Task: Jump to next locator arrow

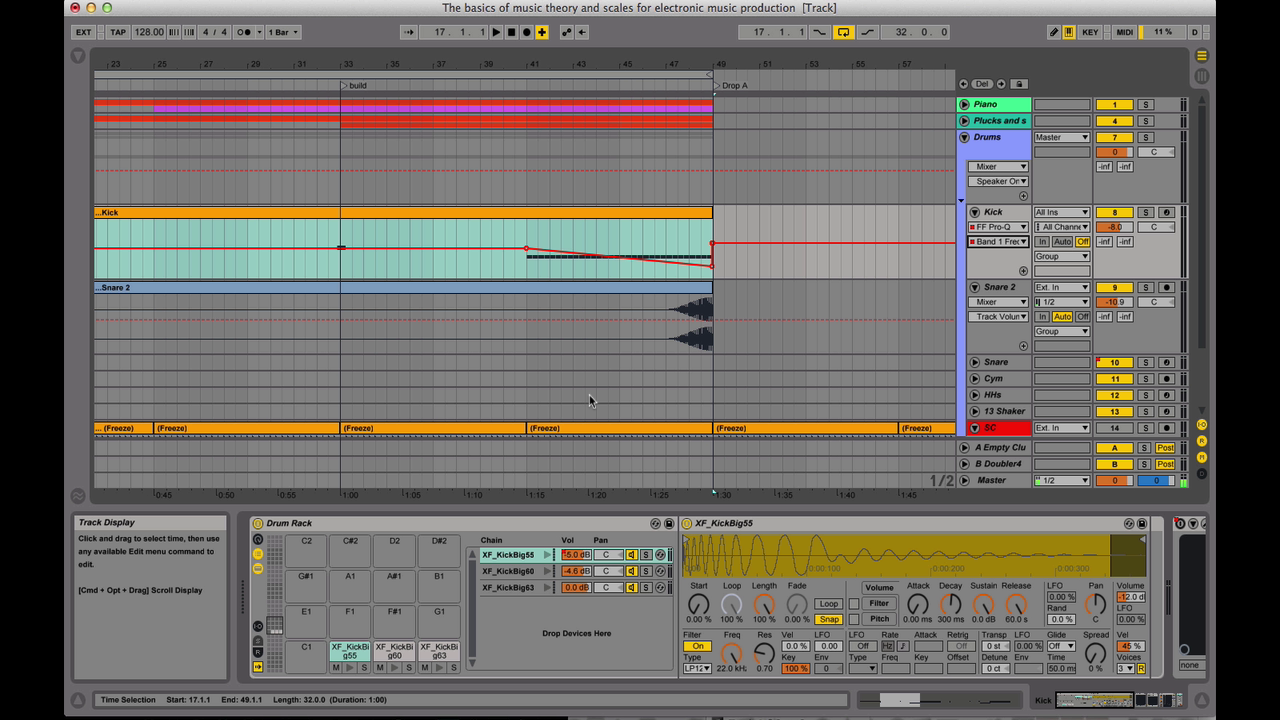Action: [1001, 84]
